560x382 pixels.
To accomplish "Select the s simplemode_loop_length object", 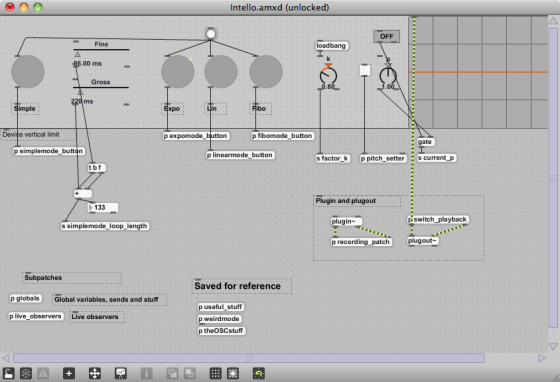I will point(104,226).
